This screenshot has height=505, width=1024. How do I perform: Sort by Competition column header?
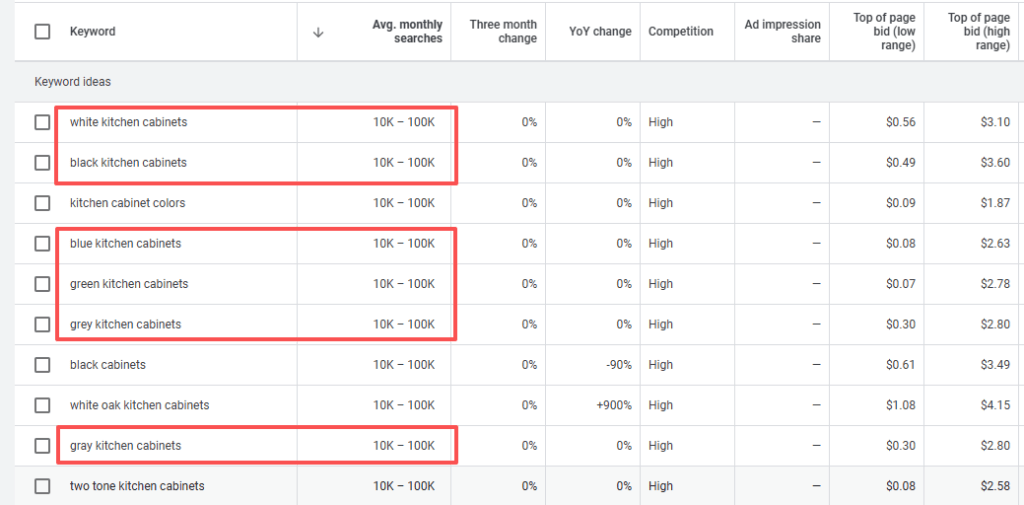pos(680,31)
